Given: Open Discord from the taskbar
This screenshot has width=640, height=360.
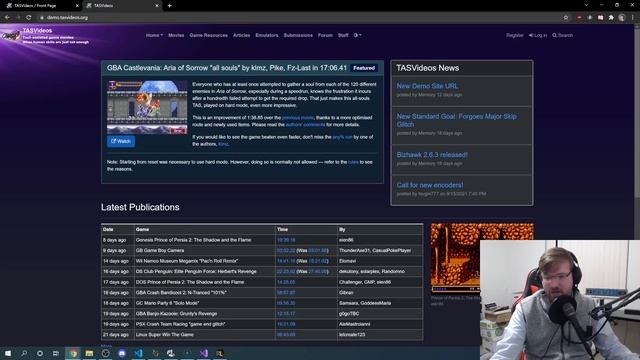Looking at the screenshot, I should [122, 353].
